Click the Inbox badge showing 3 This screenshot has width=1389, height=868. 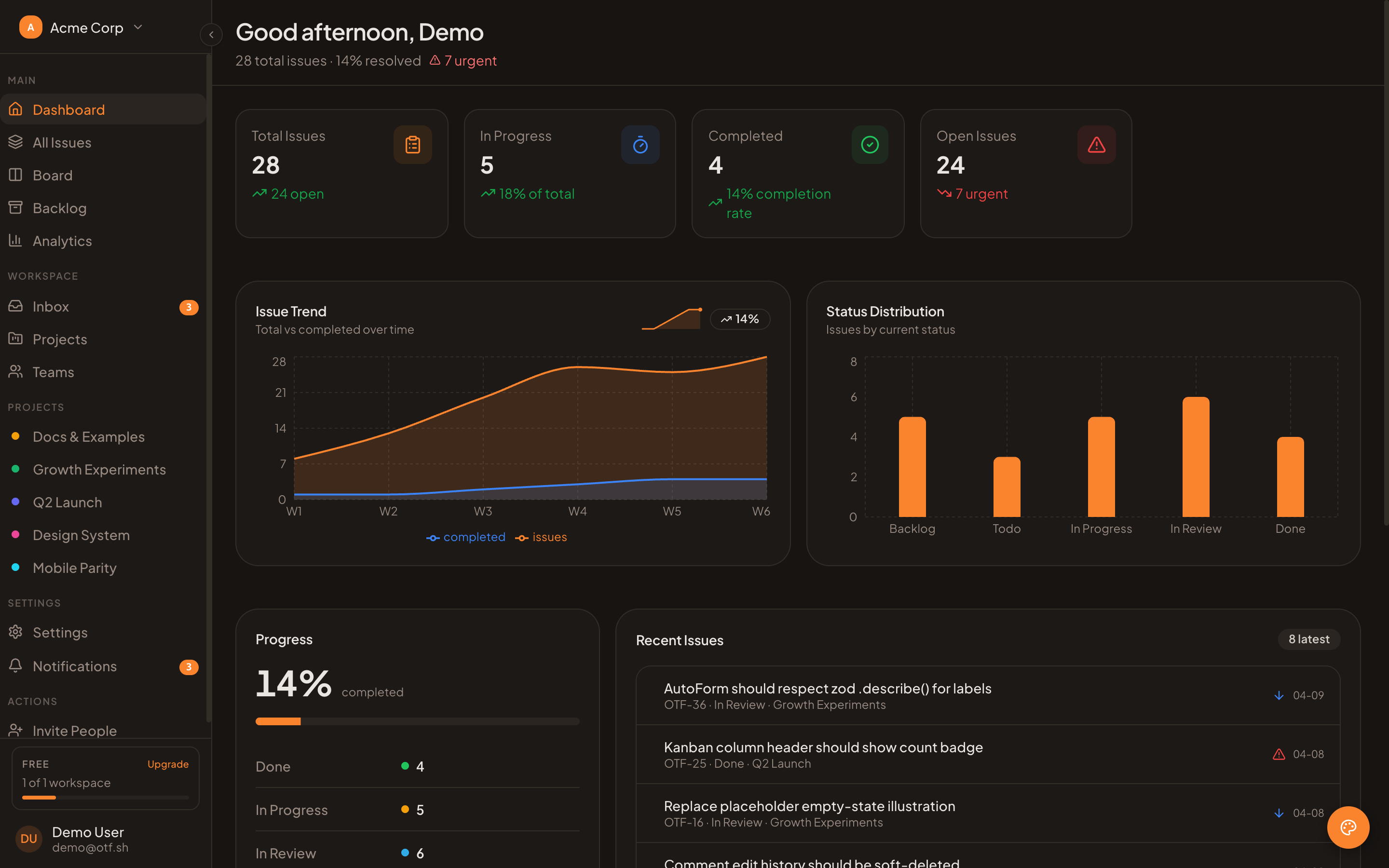[x=189, y=307]
